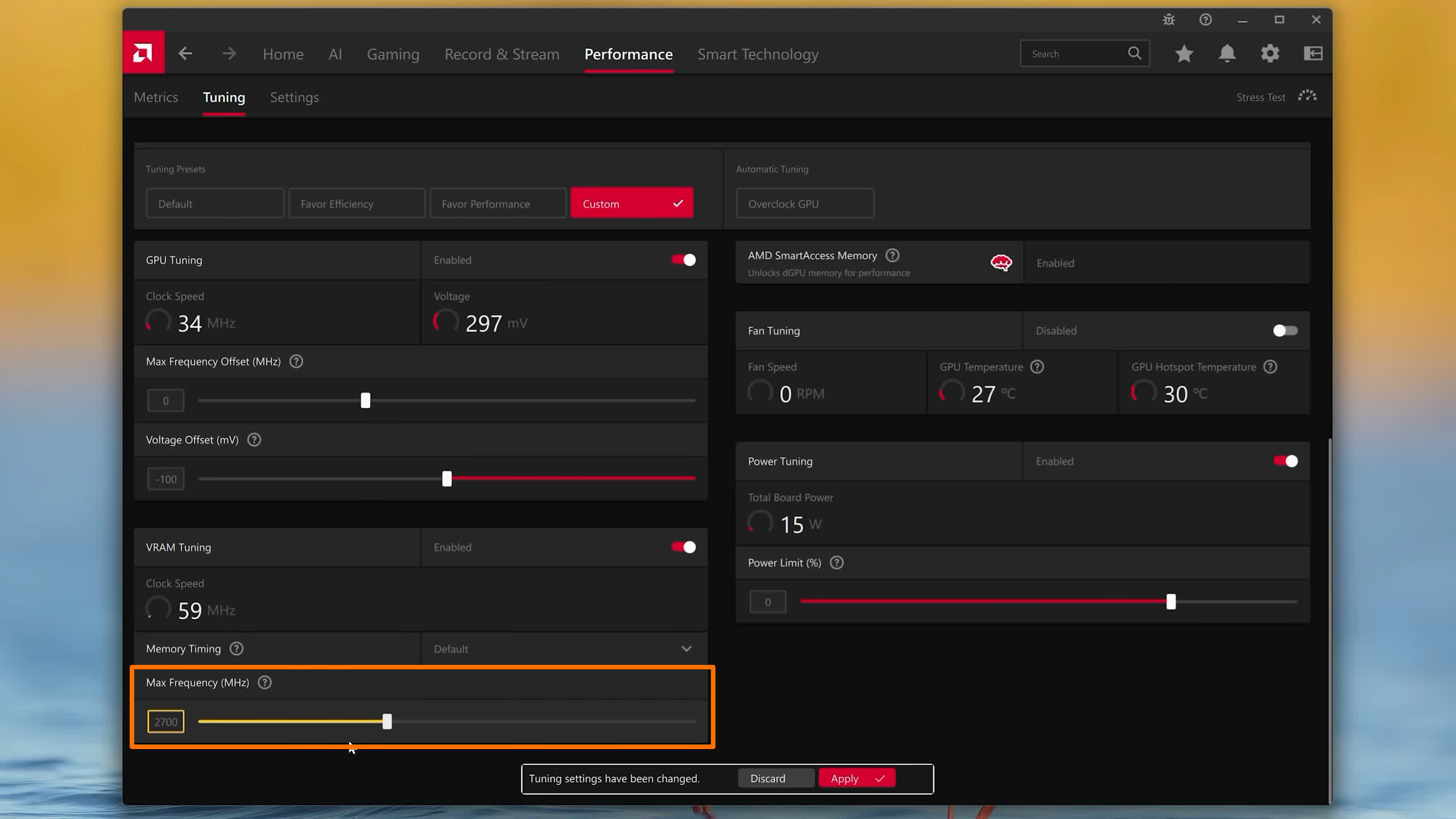The width and height of the screenshot is (1456, 819).
Task: Choose the Default tuning preset
Action: point(215,204)
